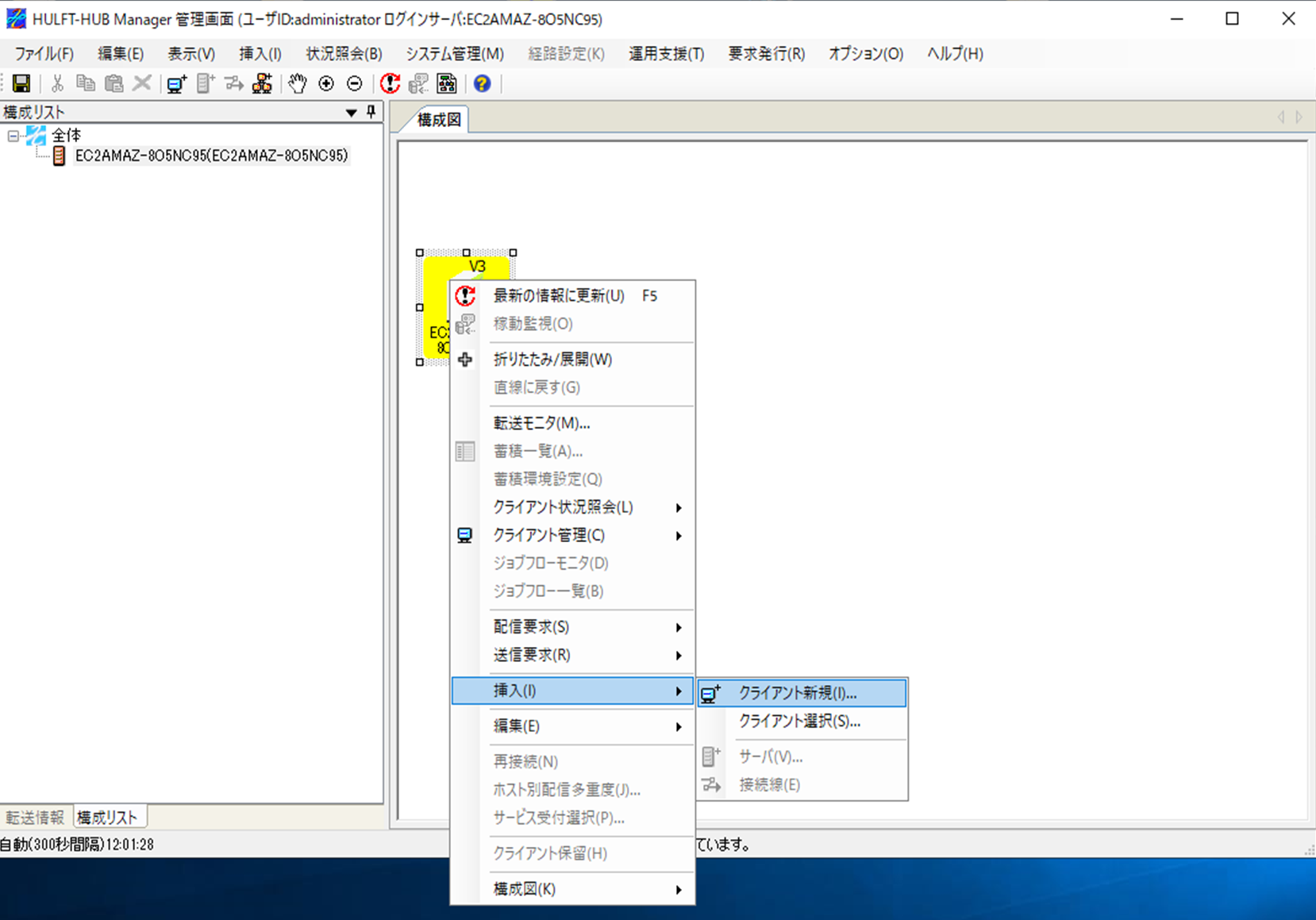
Task: Click the HULFT-HUB Manager title bar app icon
Action: [16, 18]
